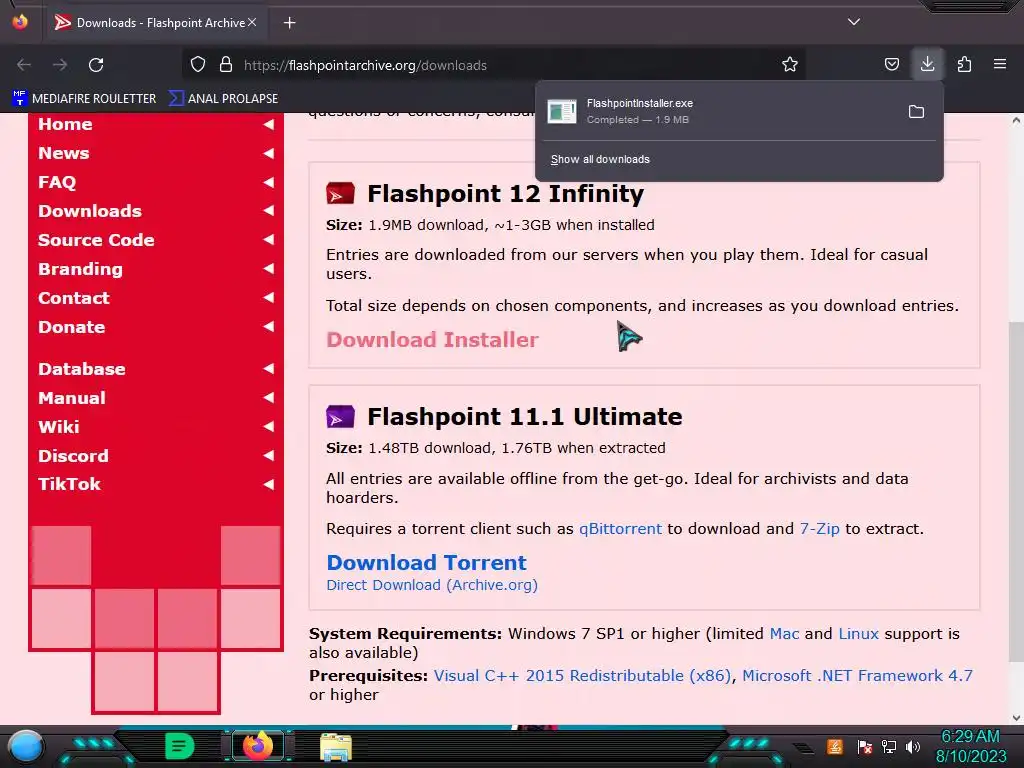Image resolution: width=1024 pixels, height=768 pixels.
Task: Open the clock showing 6:29 AM
Action: pos(971,746)
